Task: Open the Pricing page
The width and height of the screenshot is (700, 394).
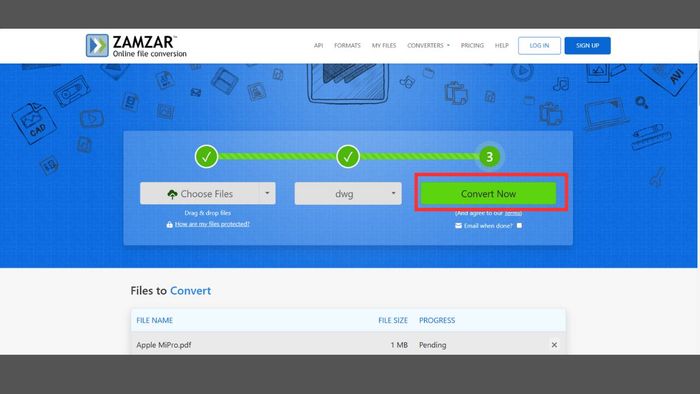Action: [472, 46]
